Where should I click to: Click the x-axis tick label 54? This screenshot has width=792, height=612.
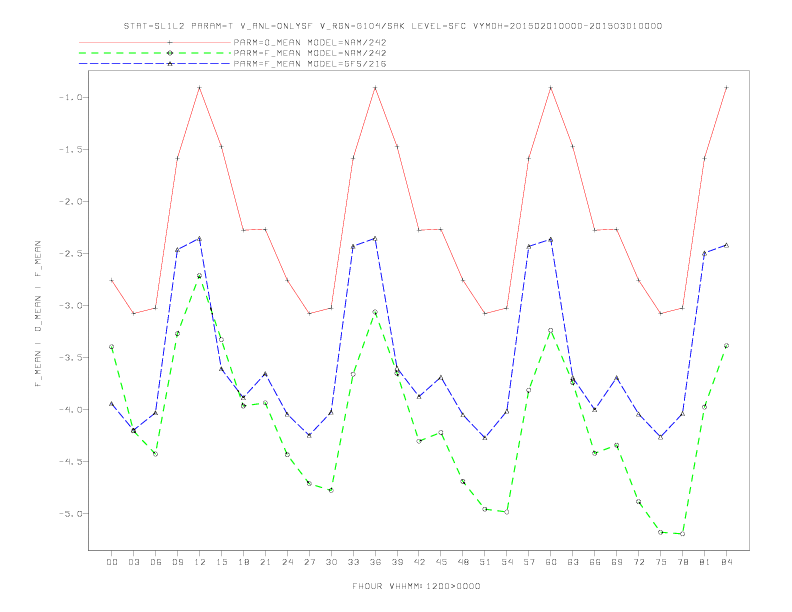click(507, 562)
